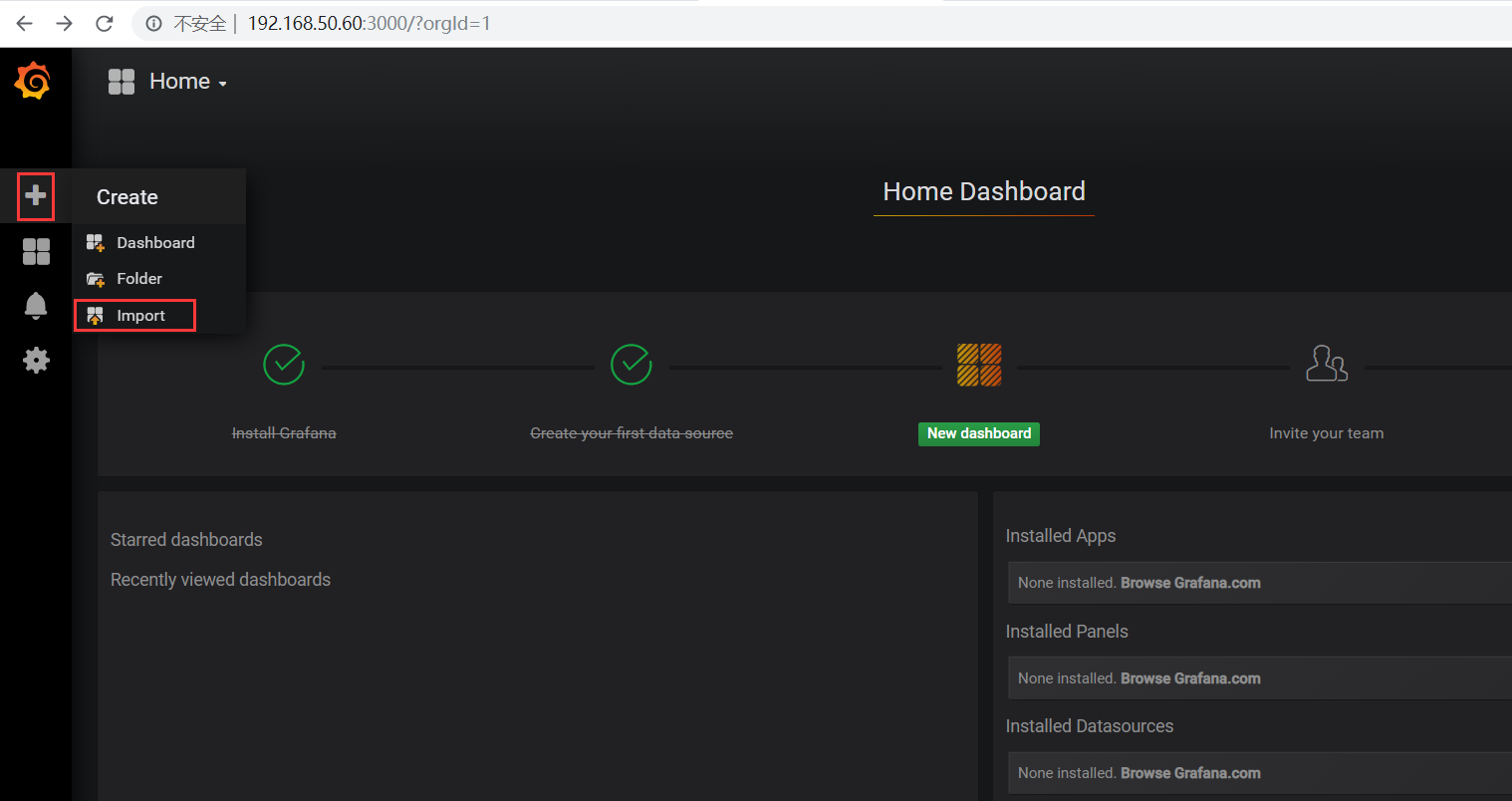The height and width of the screenshot is (801, 1512).
Task: Click the data source checkmark icon
Action: [631, 365]
